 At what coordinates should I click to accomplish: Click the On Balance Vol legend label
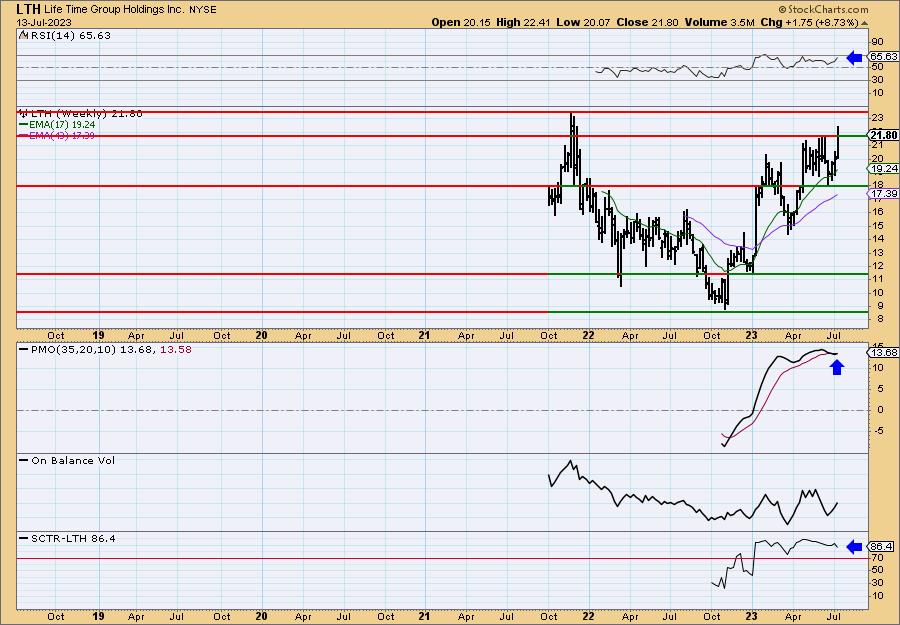click(x=73, y=460)
